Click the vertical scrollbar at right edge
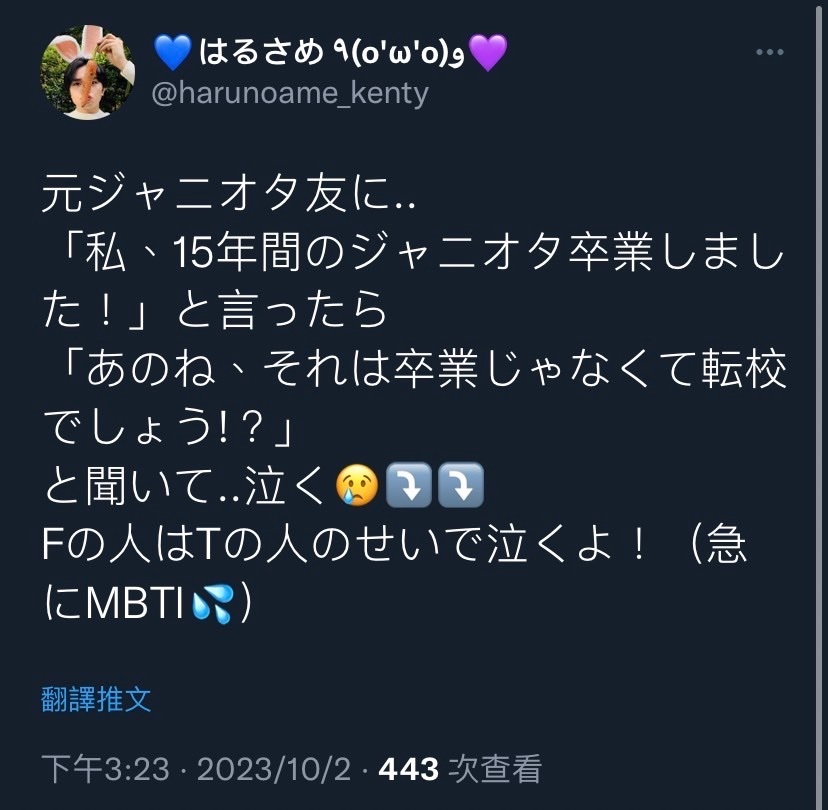The width and height of the screenshot is (828, 810). tap(821, 405)
